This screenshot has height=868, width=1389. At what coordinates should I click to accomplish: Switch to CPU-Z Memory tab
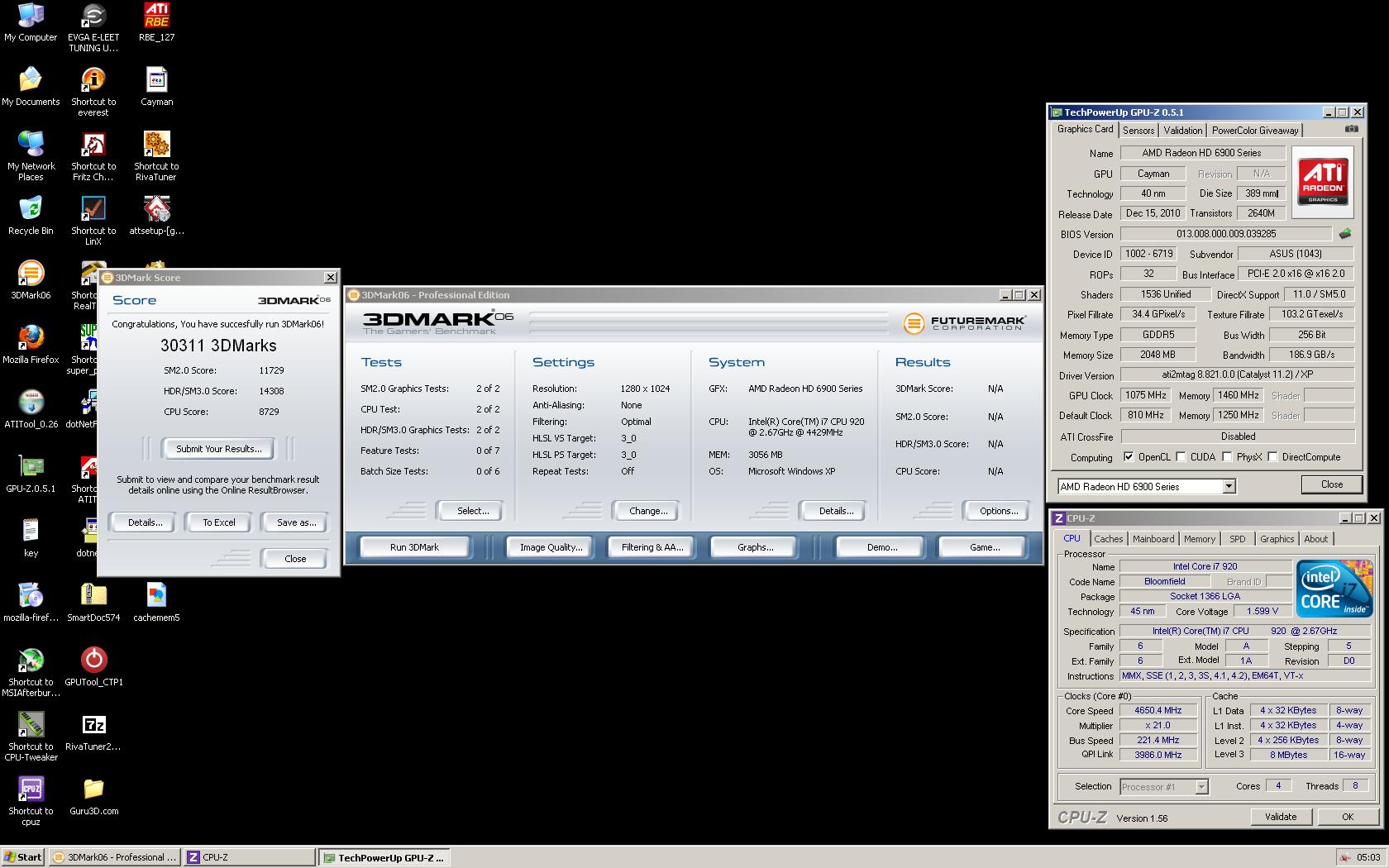click(x=1199, y=539)
